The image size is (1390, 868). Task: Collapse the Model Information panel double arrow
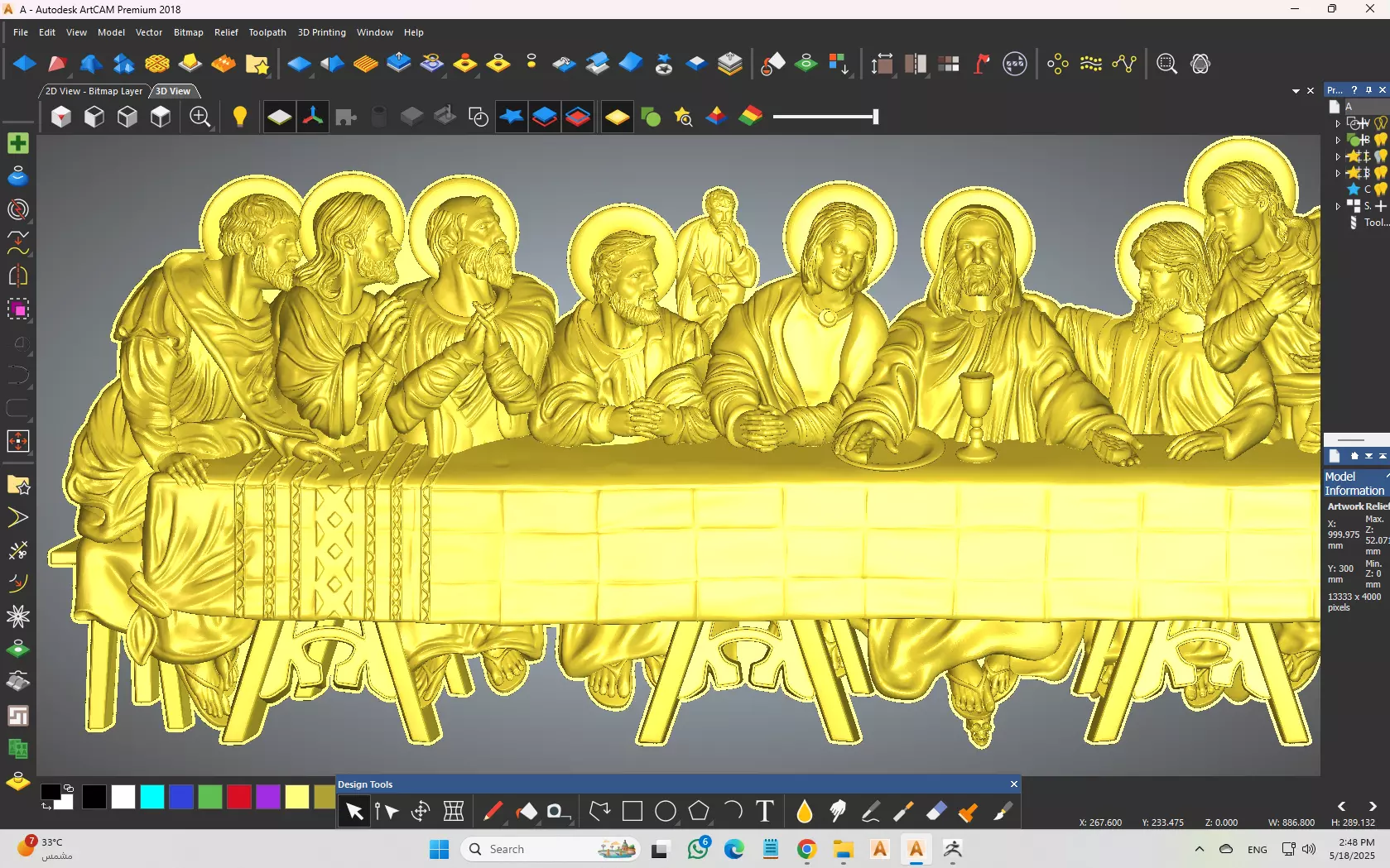click(1383, 456)
